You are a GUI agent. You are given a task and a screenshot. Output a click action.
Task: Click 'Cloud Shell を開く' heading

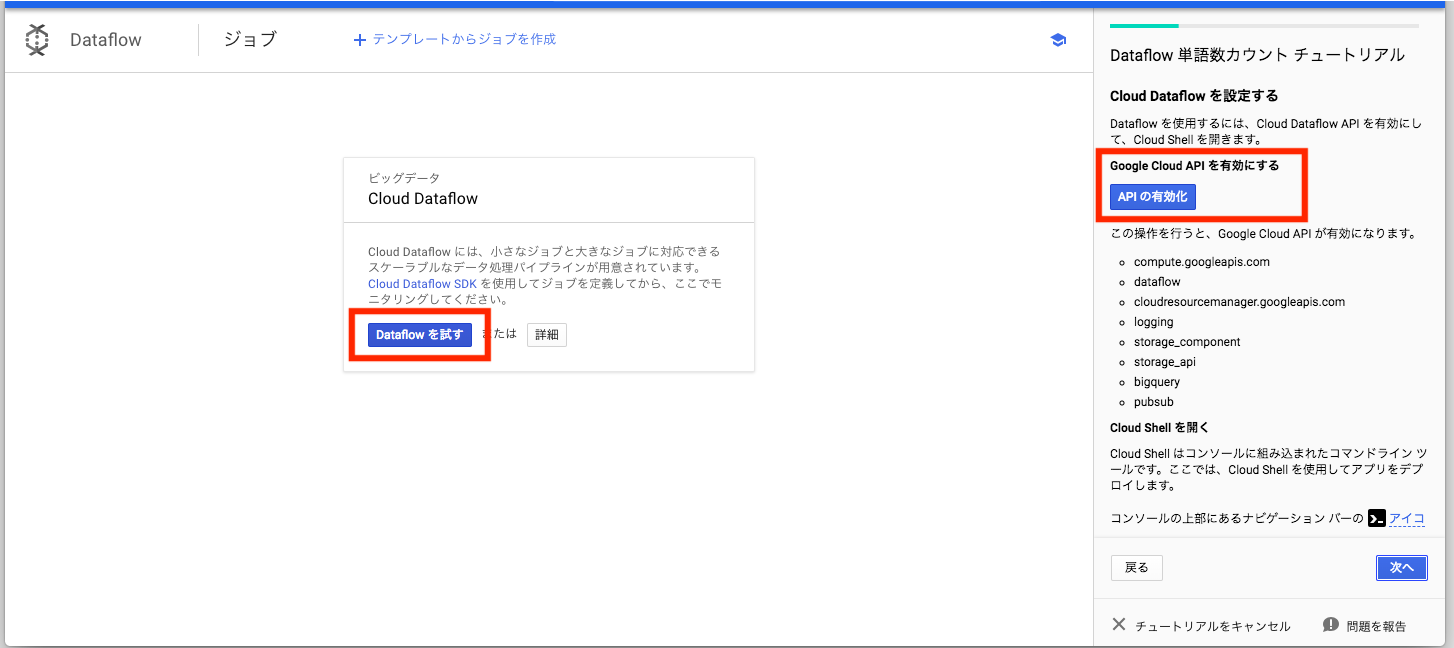click(1160, 428)
